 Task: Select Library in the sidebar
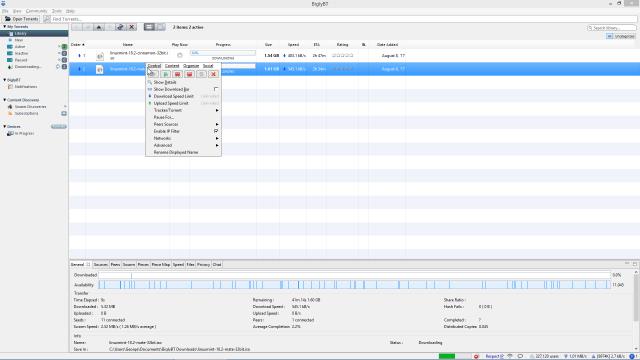34,33
